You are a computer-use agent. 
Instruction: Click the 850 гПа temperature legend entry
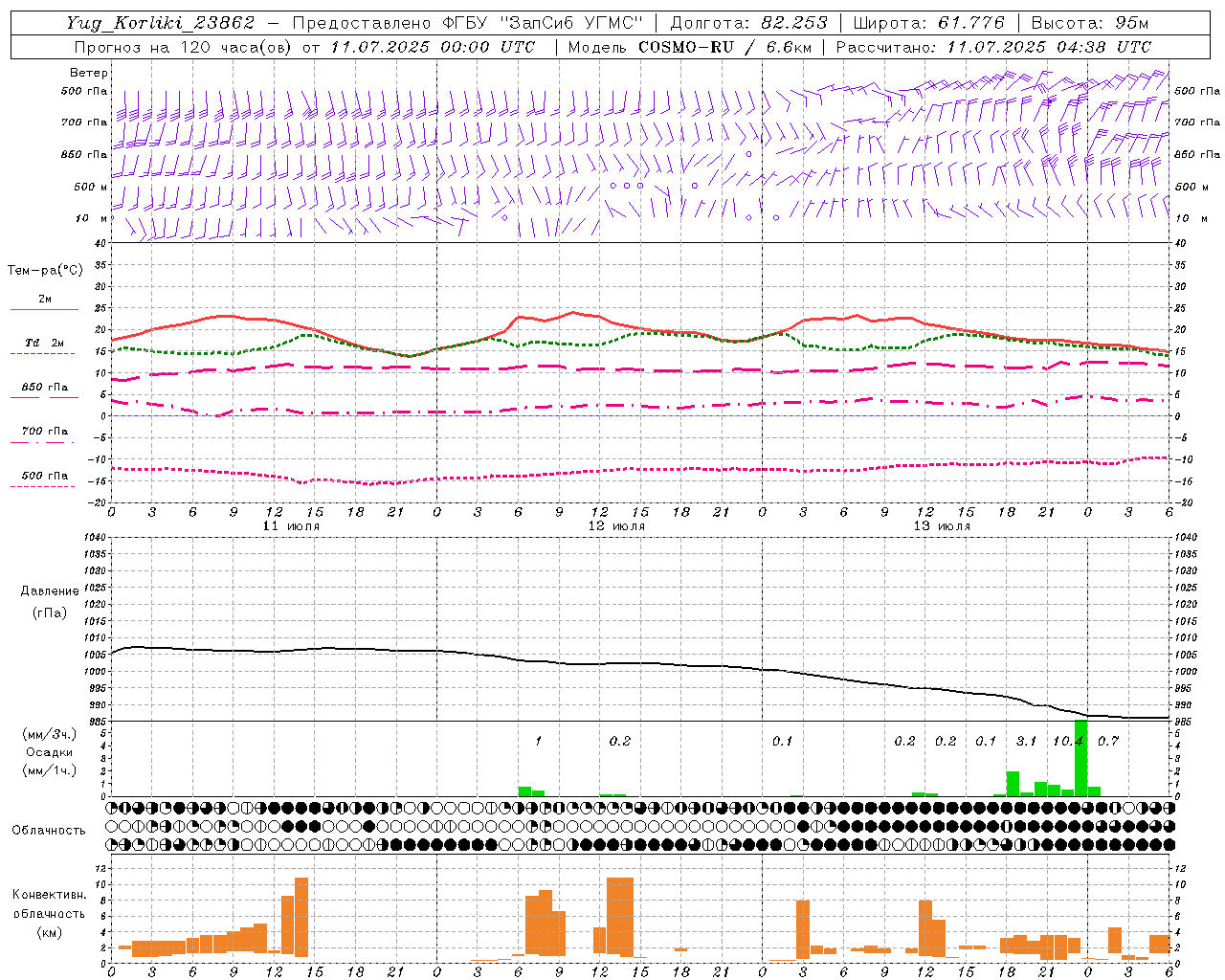[45, 388]
